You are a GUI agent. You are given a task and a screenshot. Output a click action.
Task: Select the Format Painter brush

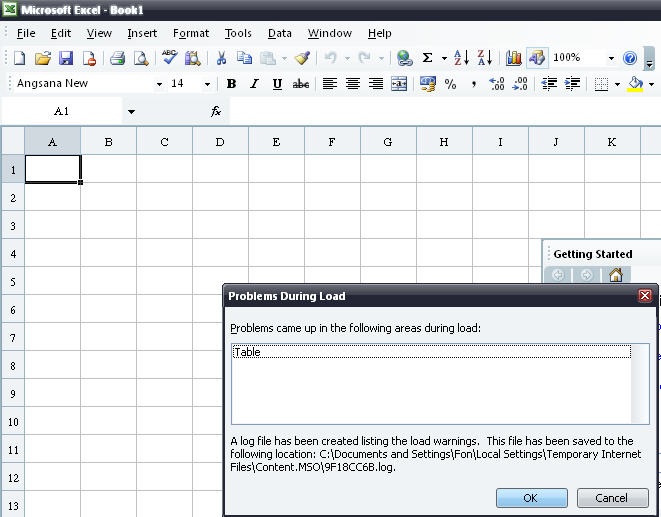(302, 58)
